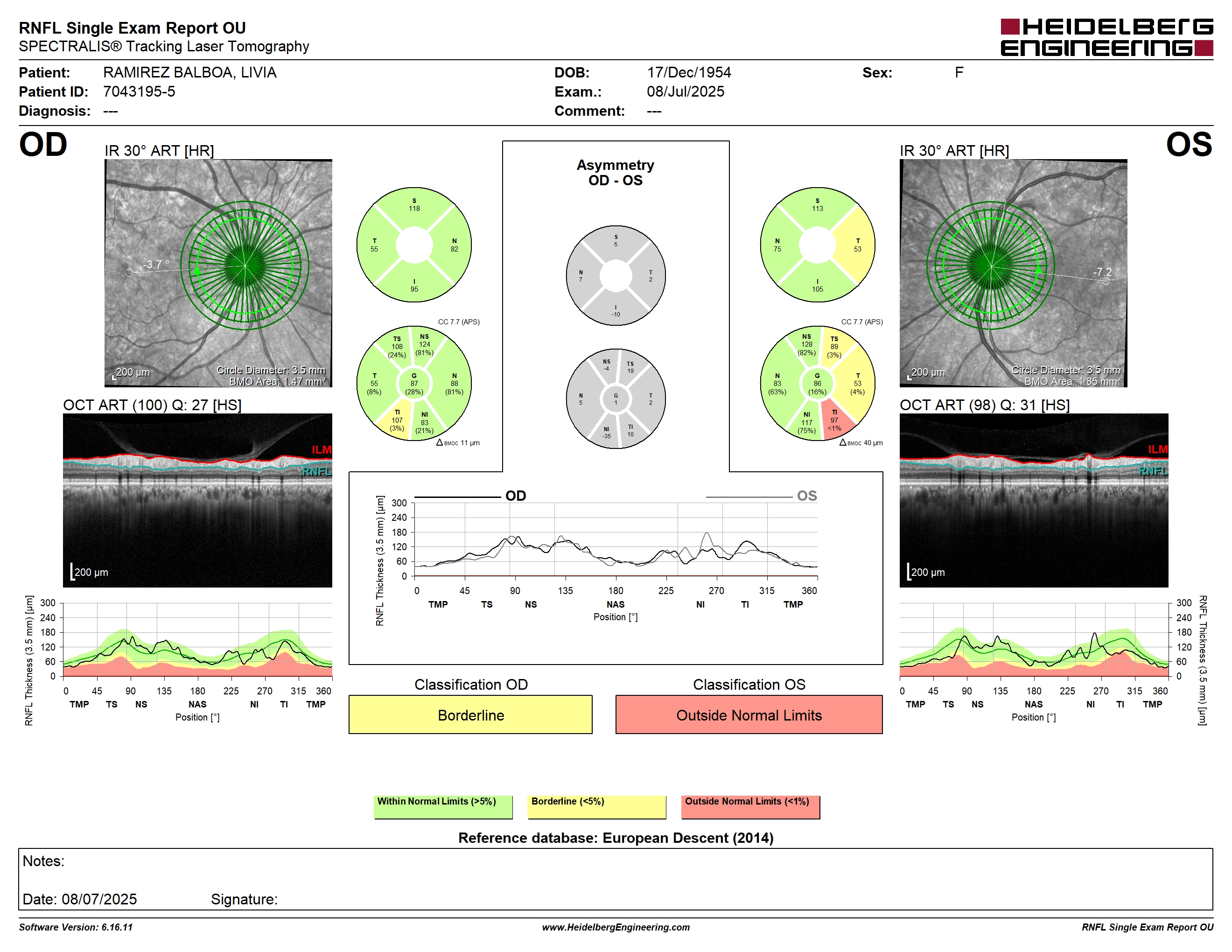
Task: Select the patient name 'RAMIREZ BALBOA, LIVIA'
Action: pyautogui.click(x=189, y=73)
